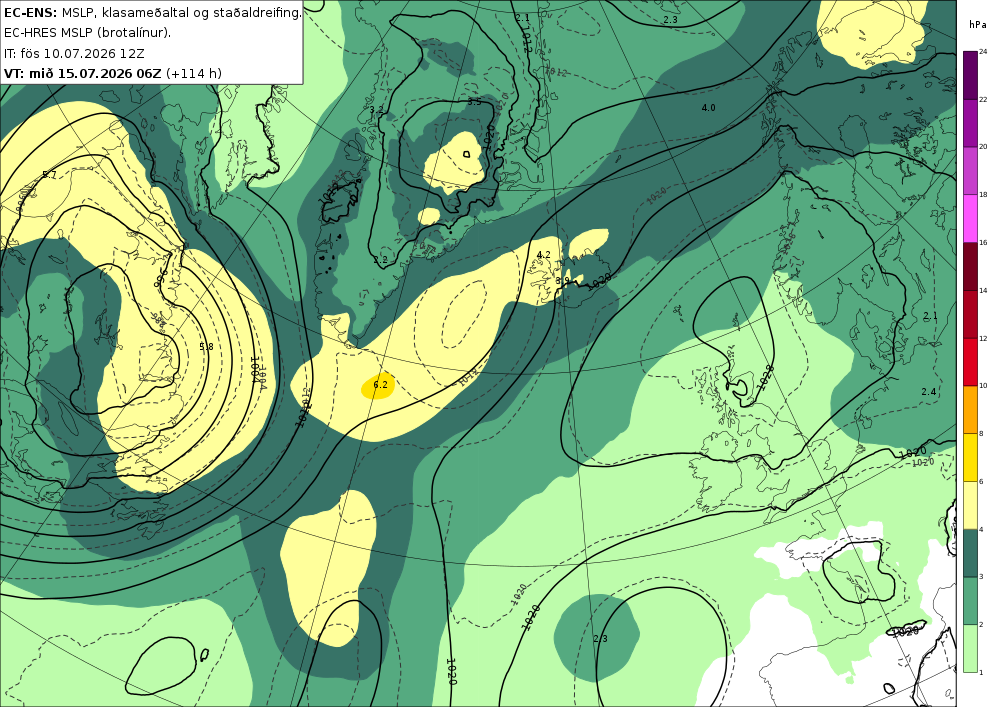Click the 4.0 spread value label
The height and width of the screenshot is (707, 1000).
pyautogui.click(x=708, y=108)
